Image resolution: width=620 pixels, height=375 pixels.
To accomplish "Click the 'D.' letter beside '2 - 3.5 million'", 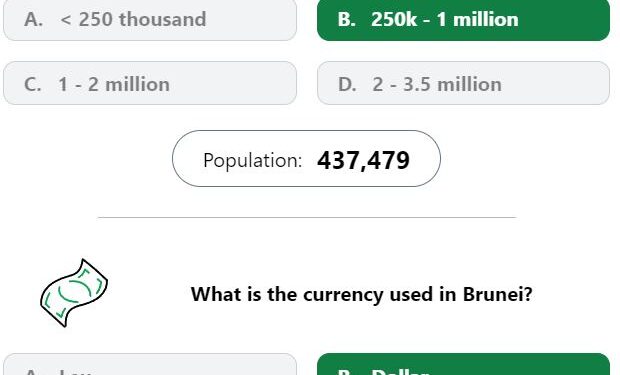I will pos(347,84).
